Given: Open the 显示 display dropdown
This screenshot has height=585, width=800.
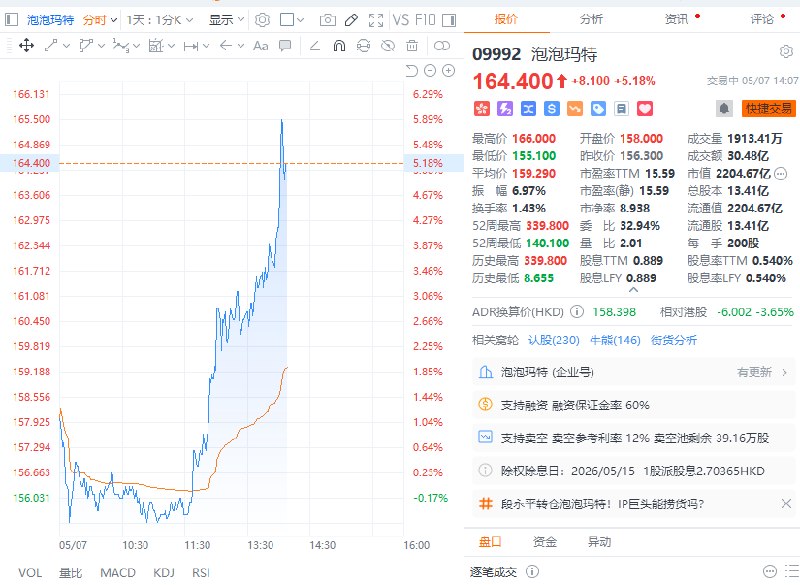Looking at the screenshot, I should click(x=227, y=20).
